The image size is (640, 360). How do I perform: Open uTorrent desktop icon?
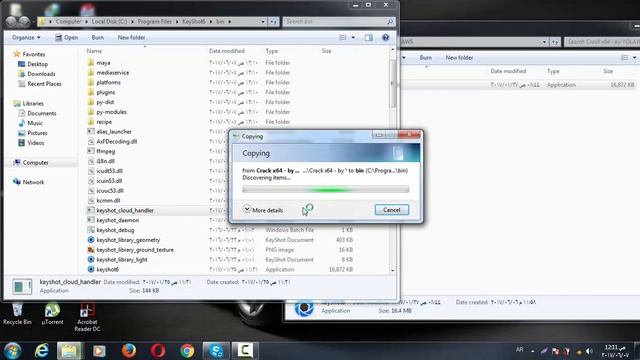52,314
